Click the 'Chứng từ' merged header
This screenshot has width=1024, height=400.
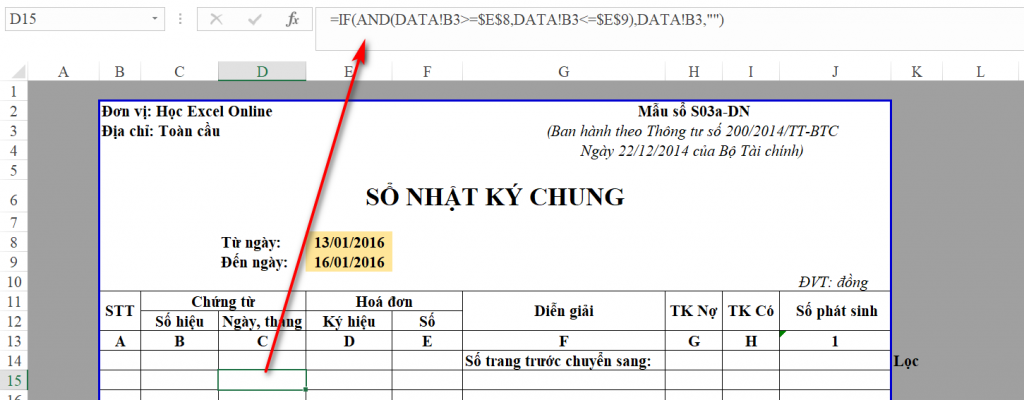click(x=223, y=301)
